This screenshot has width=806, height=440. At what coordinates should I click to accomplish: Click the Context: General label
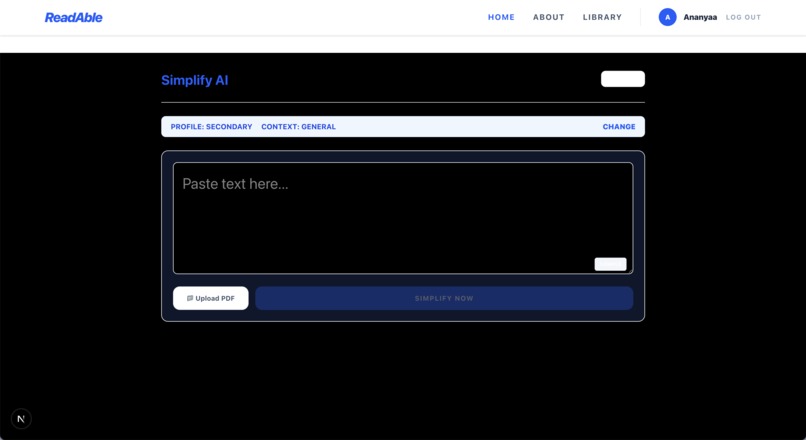pyautogui.click(x=298, y=126)
